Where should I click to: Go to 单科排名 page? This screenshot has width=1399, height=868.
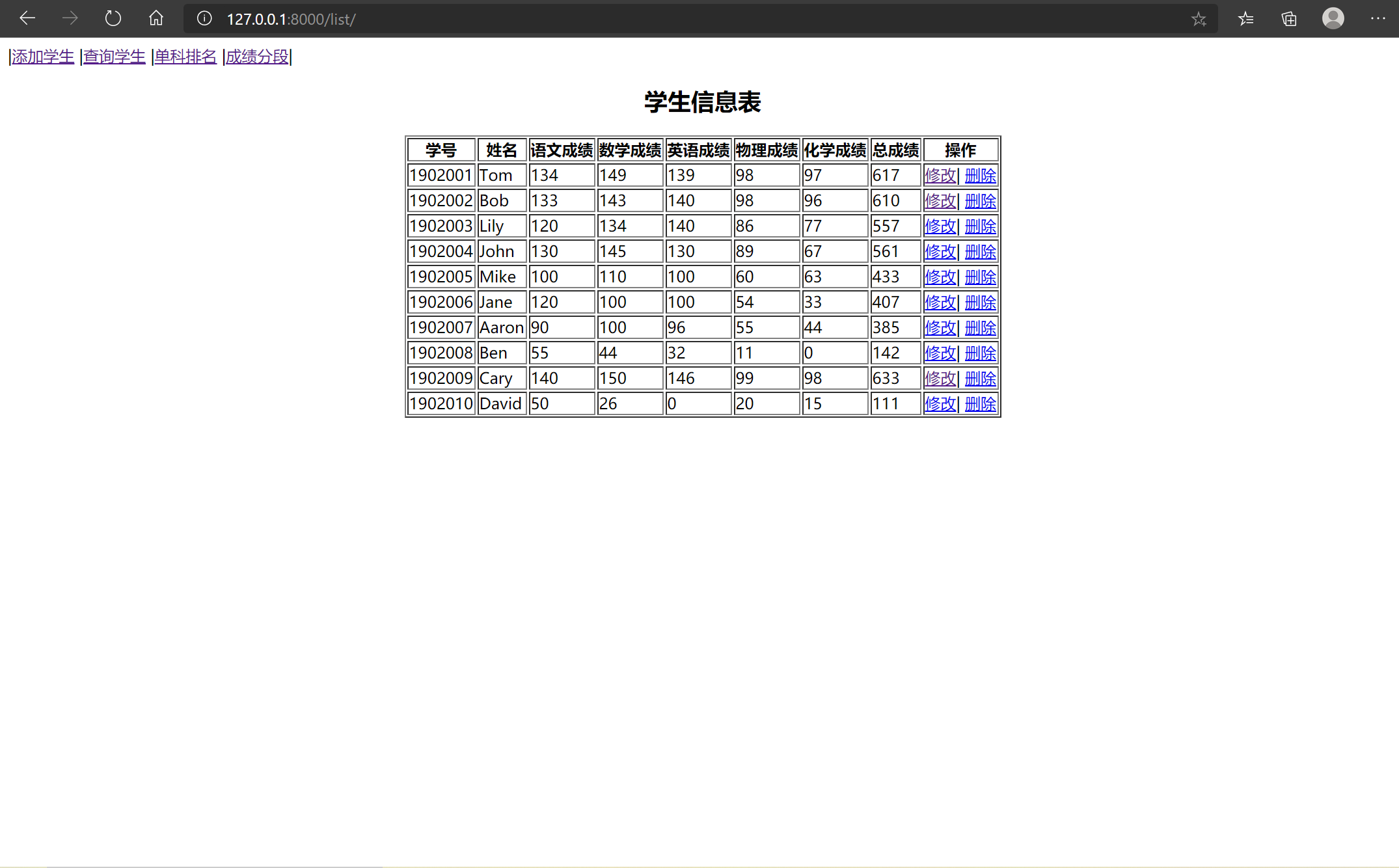tap(185, 57)
